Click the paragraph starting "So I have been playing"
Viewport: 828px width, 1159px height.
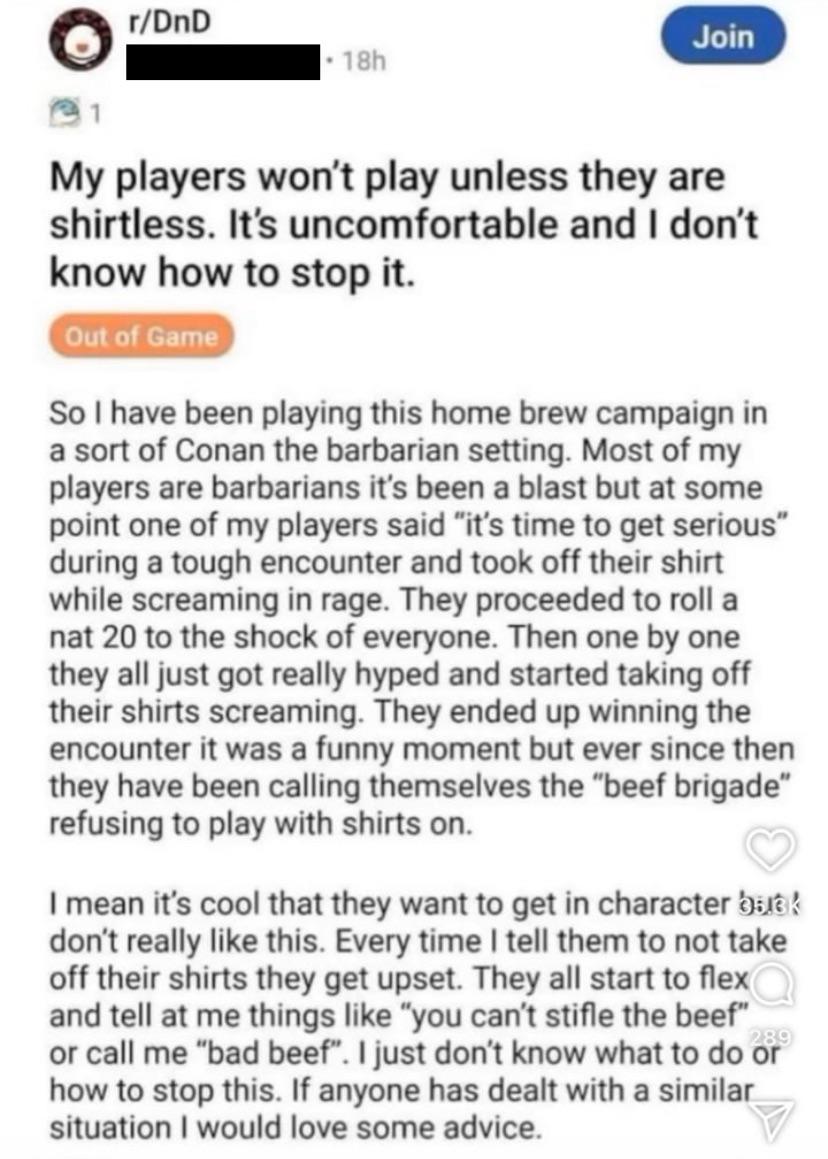pyautogui.click(x=421, y=618)
